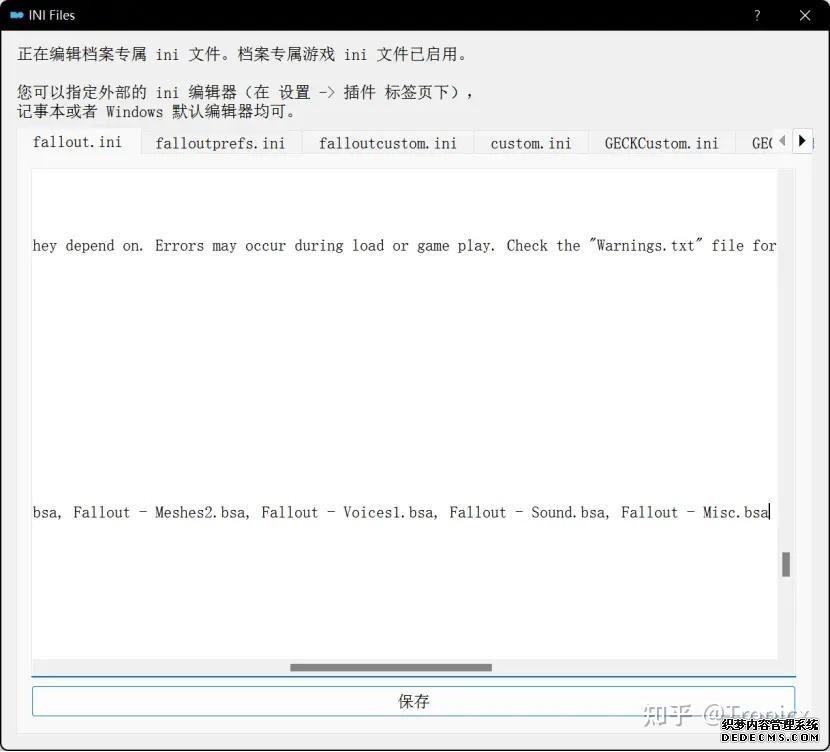Click the question mark help button

pos(758,15)
